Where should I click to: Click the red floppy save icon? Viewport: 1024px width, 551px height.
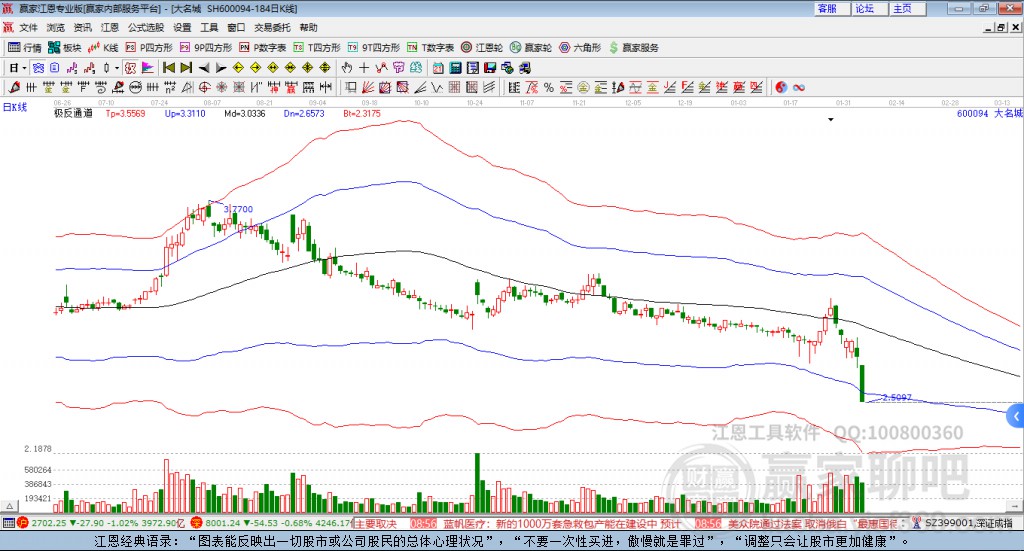click(x=490, y=67)
